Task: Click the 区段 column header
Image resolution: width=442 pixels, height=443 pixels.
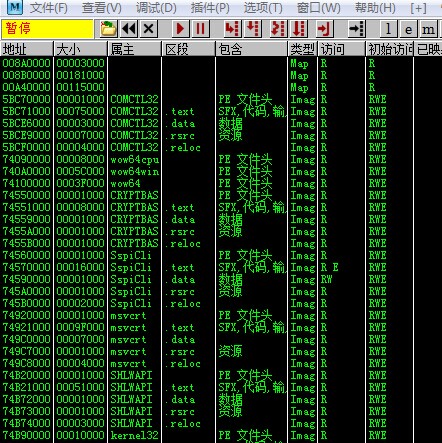Action: [188, 49]
